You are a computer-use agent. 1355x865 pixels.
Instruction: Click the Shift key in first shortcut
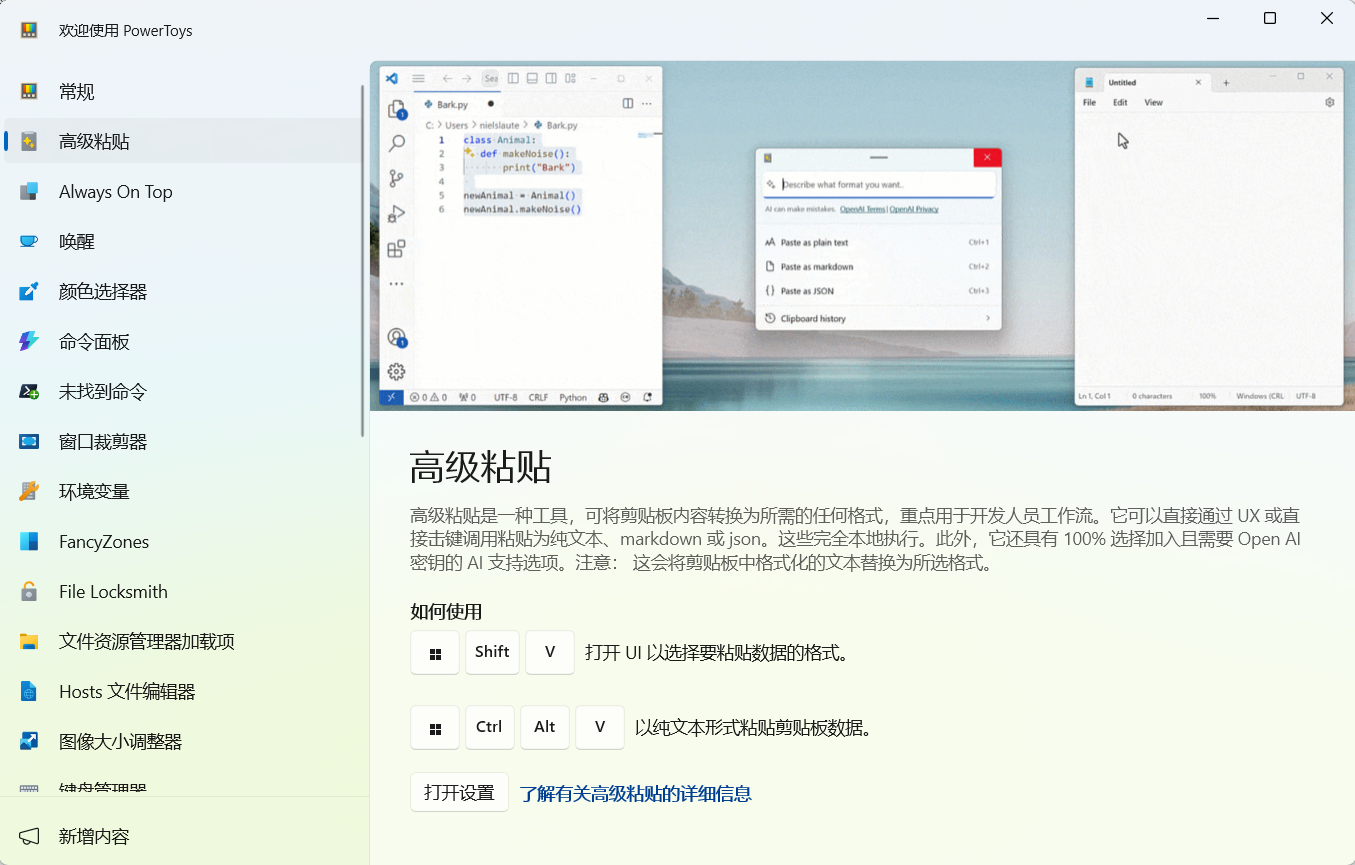492,652
